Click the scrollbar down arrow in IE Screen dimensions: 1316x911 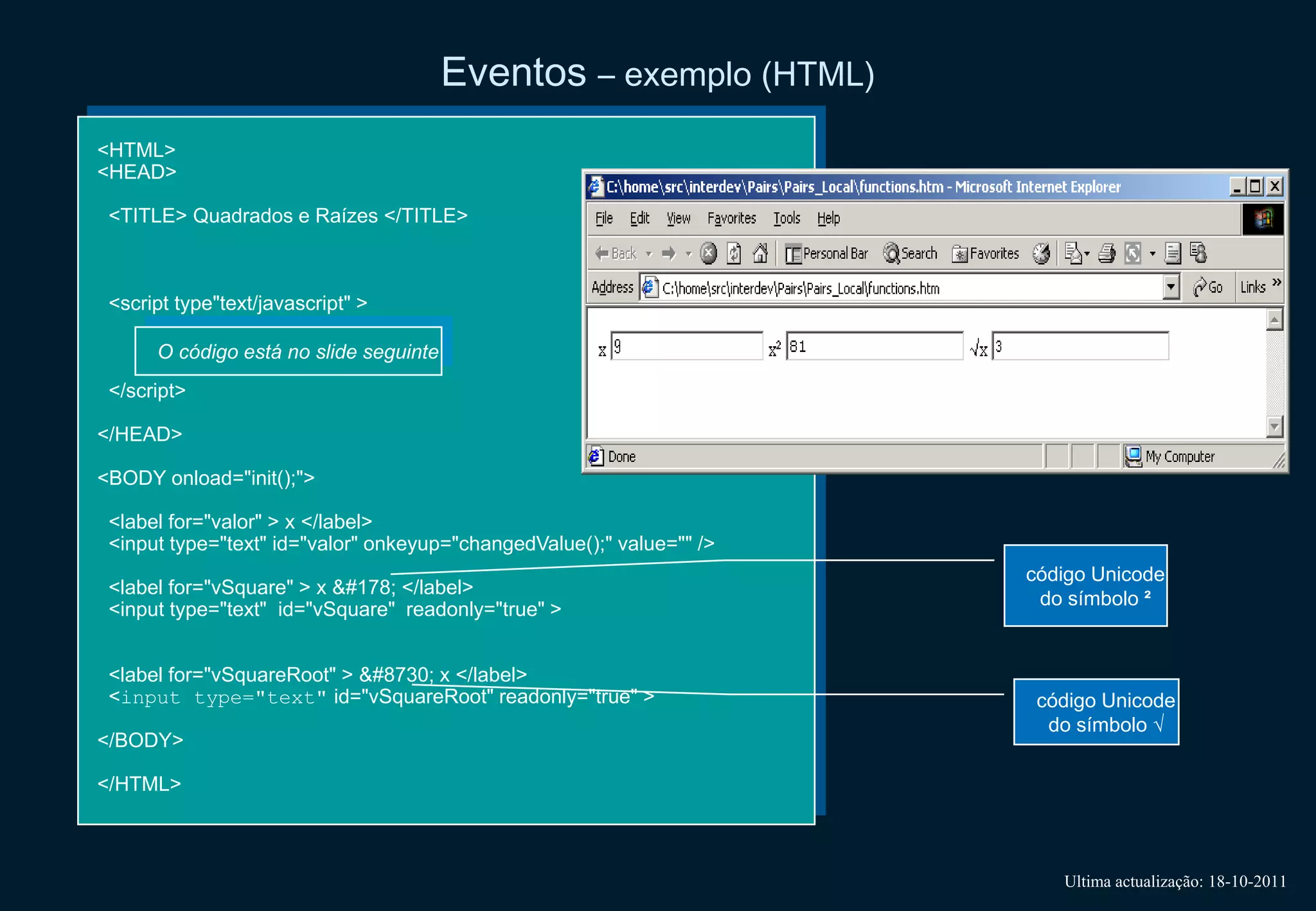click(1274, 426)
